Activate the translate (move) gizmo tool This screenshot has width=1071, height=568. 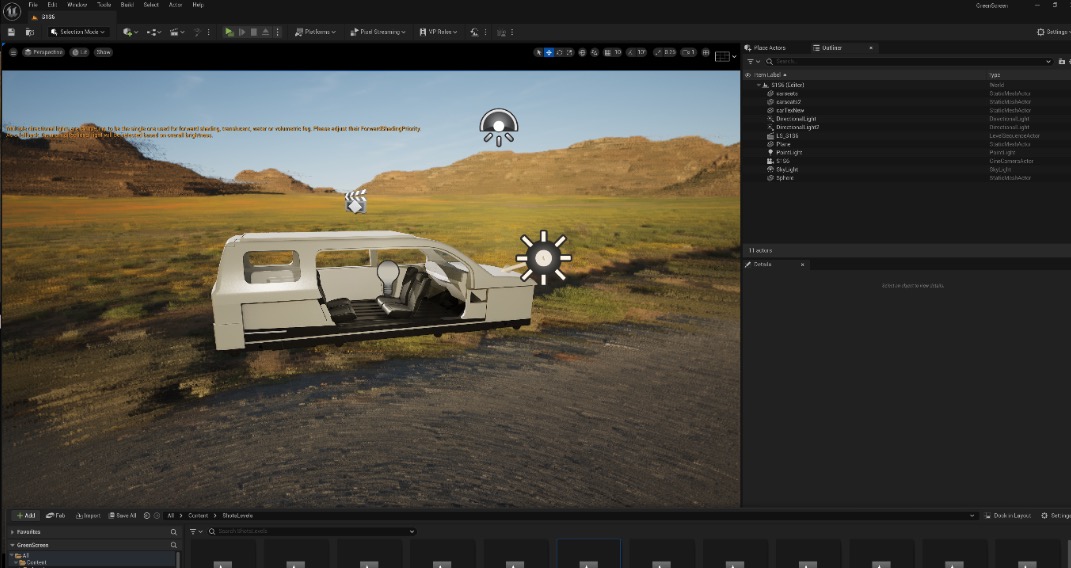point(548,52)
